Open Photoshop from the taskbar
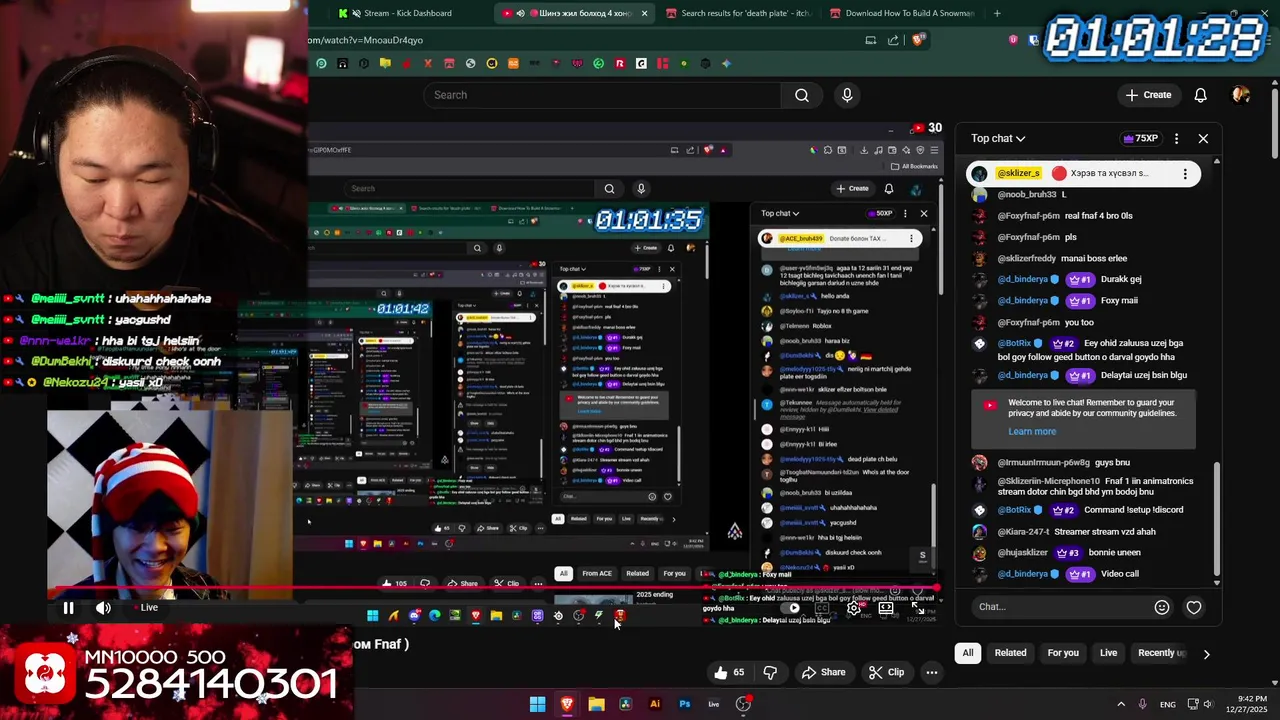The width and height of the screenshot is (1280, 720). click(x=685, y=704)
